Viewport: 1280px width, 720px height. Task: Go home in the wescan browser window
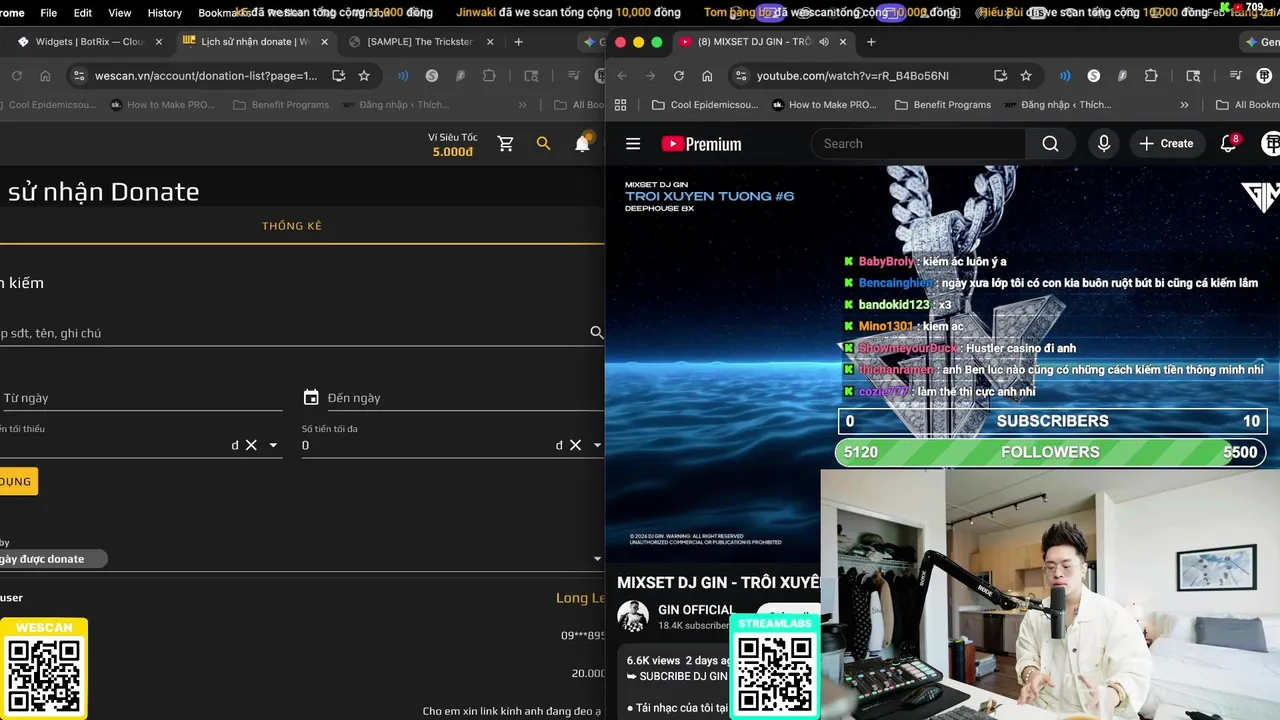tap(45, 76)
